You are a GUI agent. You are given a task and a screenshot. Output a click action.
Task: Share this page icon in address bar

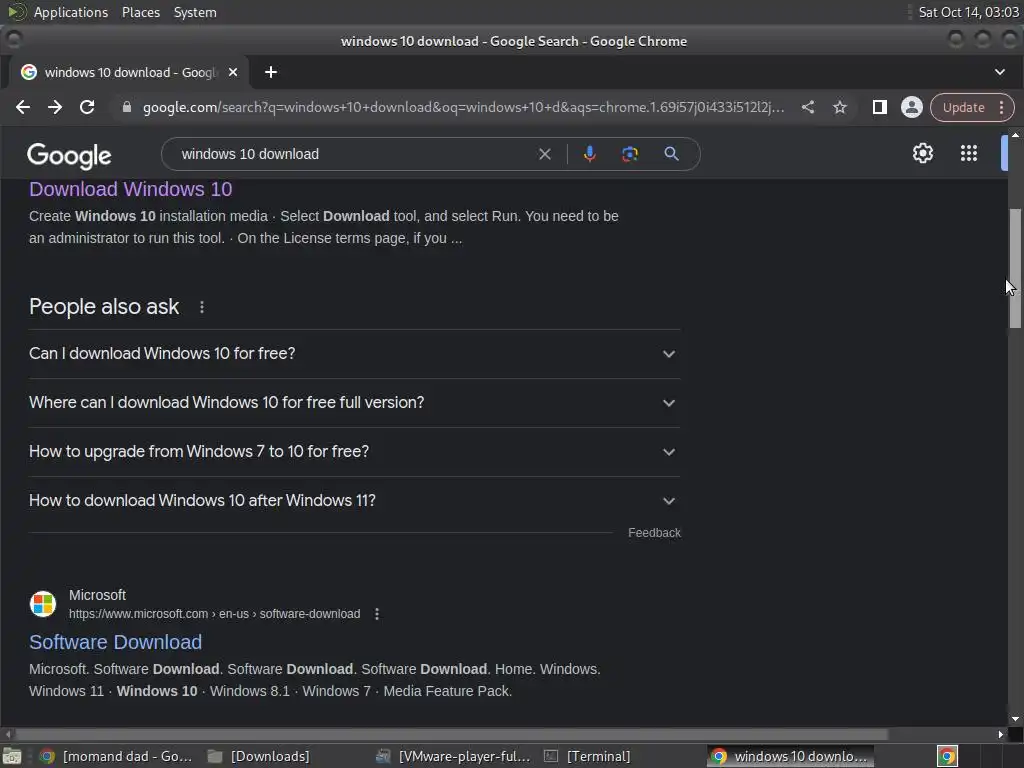pyautogui.click(x=808, y=107)
